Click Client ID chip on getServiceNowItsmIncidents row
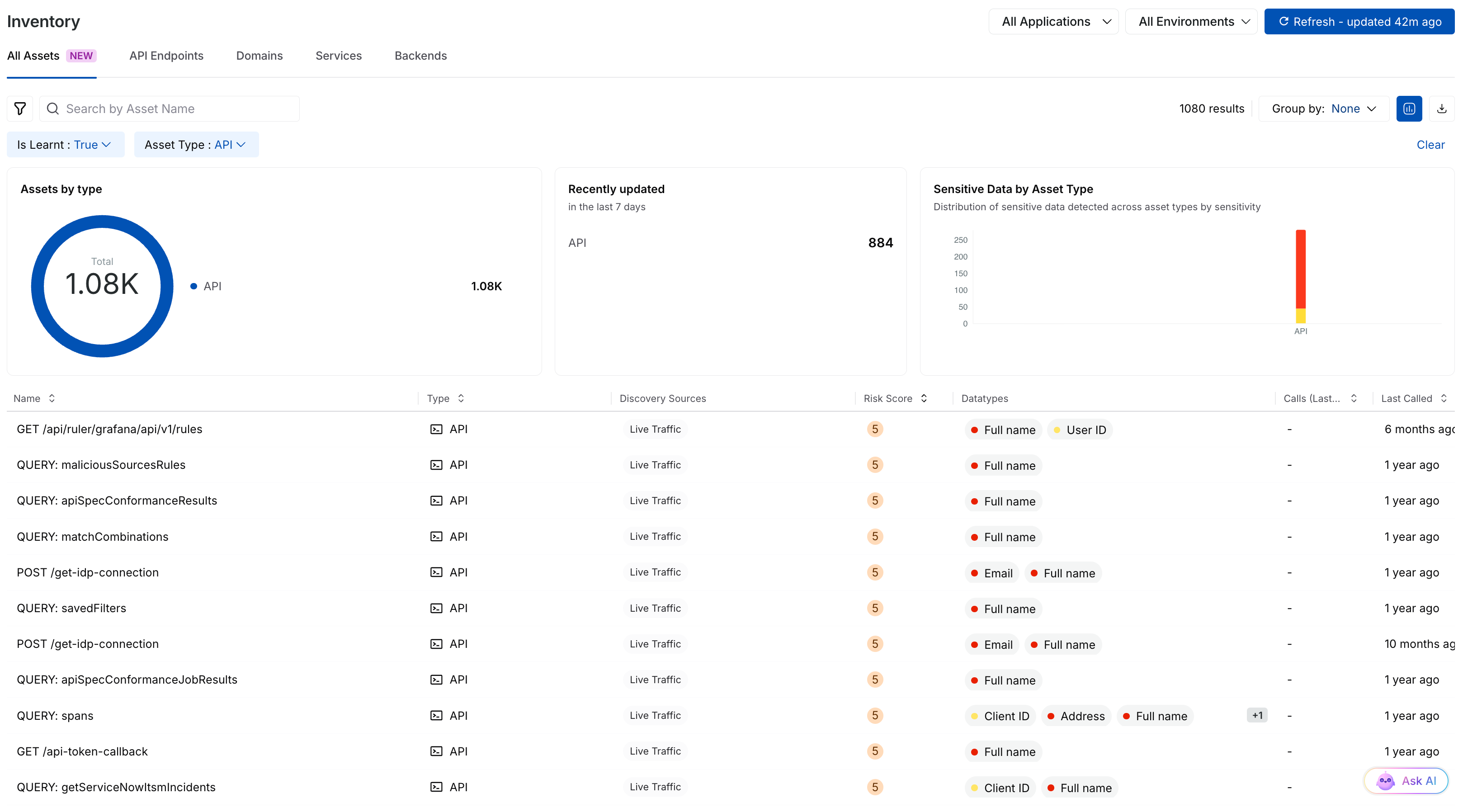Screen dimensions: 1463x812 (x=1000, y=788)
